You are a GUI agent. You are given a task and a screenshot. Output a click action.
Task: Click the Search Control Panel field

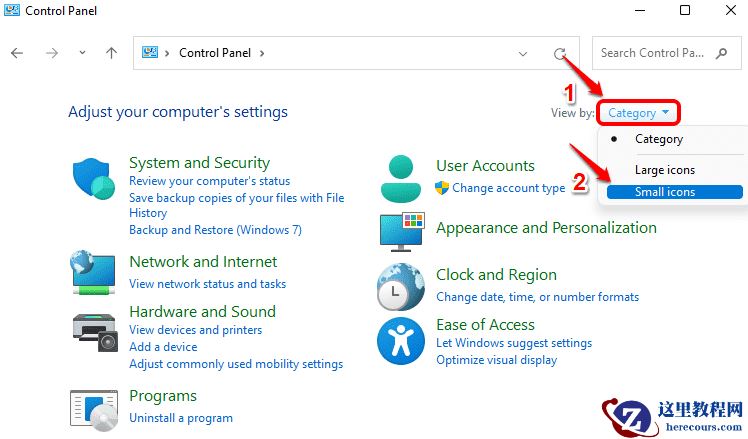pos(660,53)
